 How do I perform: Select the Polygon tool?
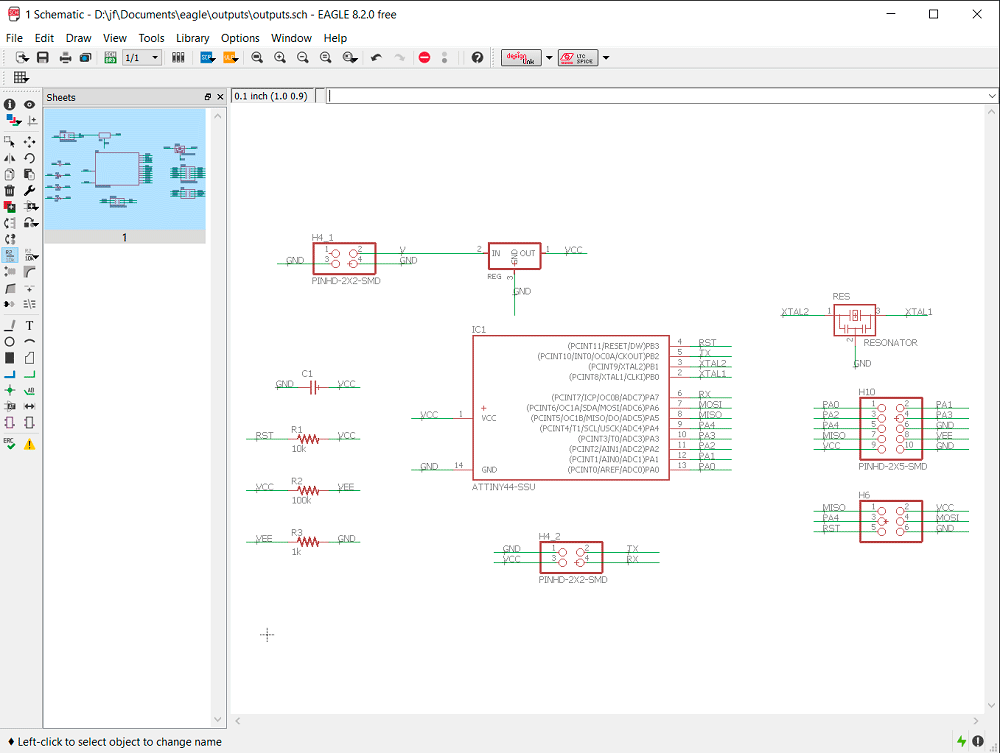[x=29, y=358]
